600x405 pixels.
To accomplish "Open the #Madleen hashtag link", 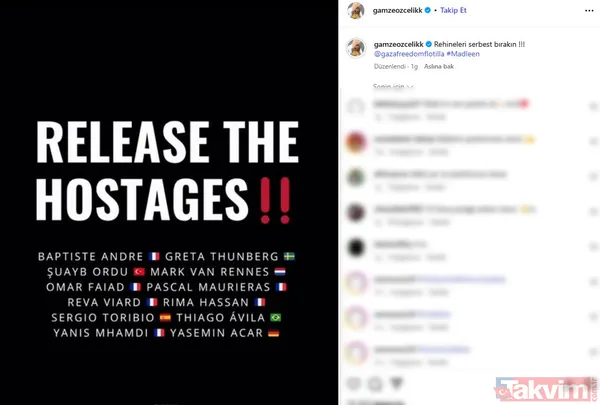I will [x=463, y=54].
